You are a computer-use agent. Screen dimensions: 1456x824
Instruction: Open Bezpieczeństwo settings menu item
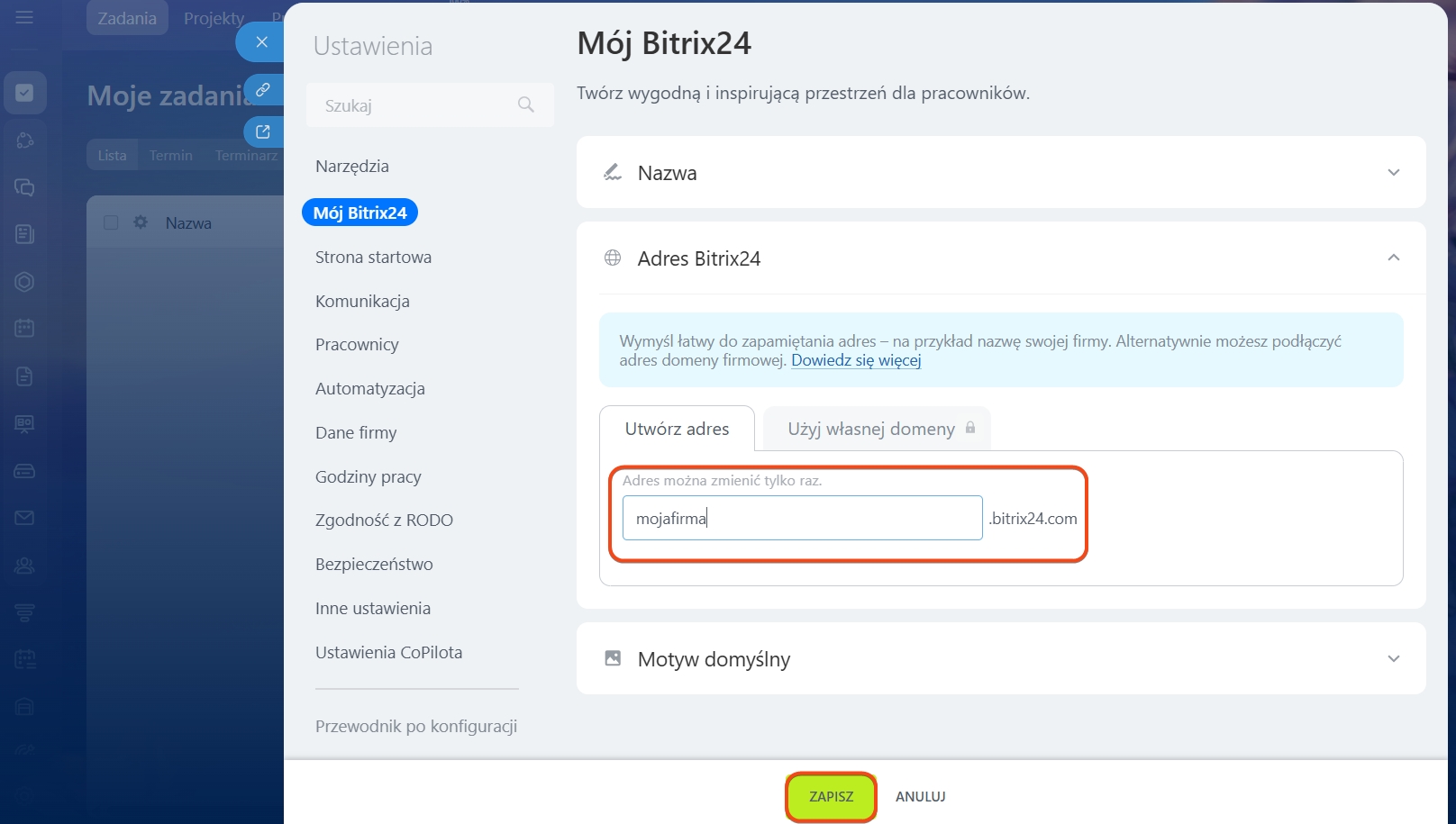coord(374,565)
